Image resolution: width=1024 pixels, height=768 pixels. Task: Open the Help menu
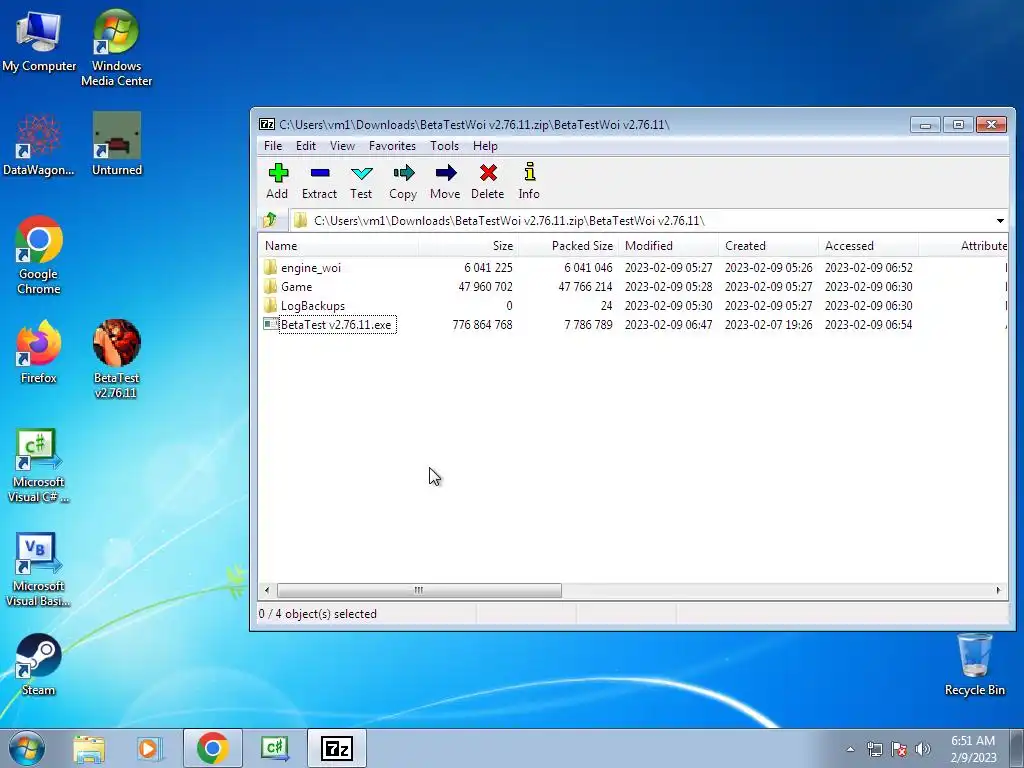(485, 146)
